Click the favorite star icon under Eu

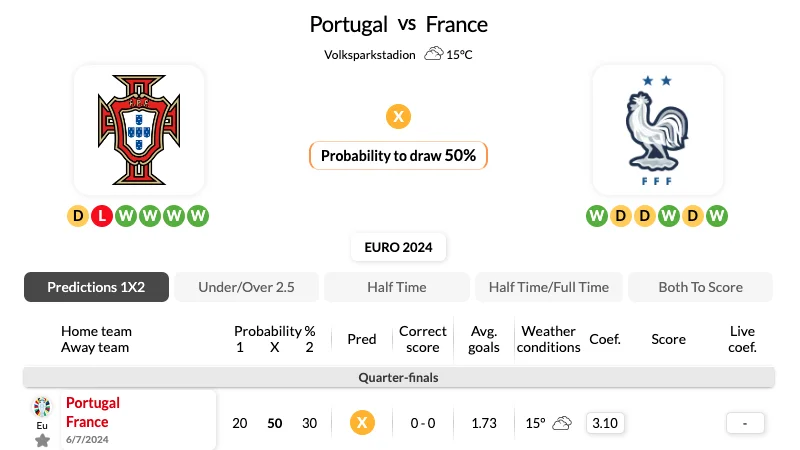[x=42, y=440]
